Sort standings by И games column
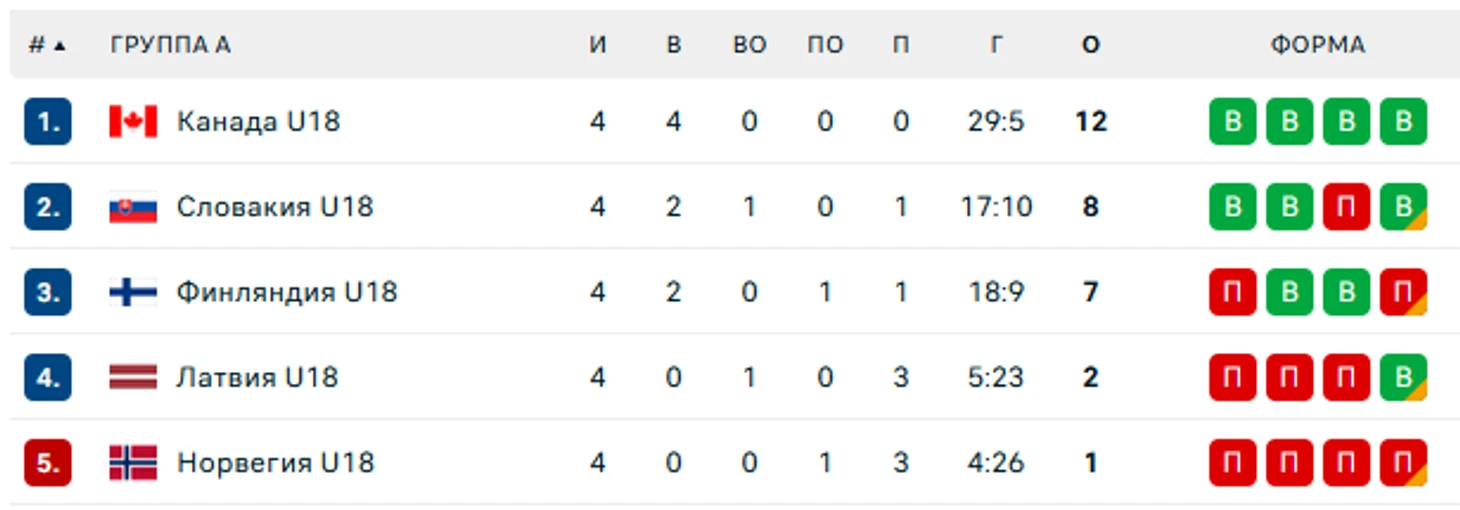The image size is (1460, 510). tap(598, 45)
